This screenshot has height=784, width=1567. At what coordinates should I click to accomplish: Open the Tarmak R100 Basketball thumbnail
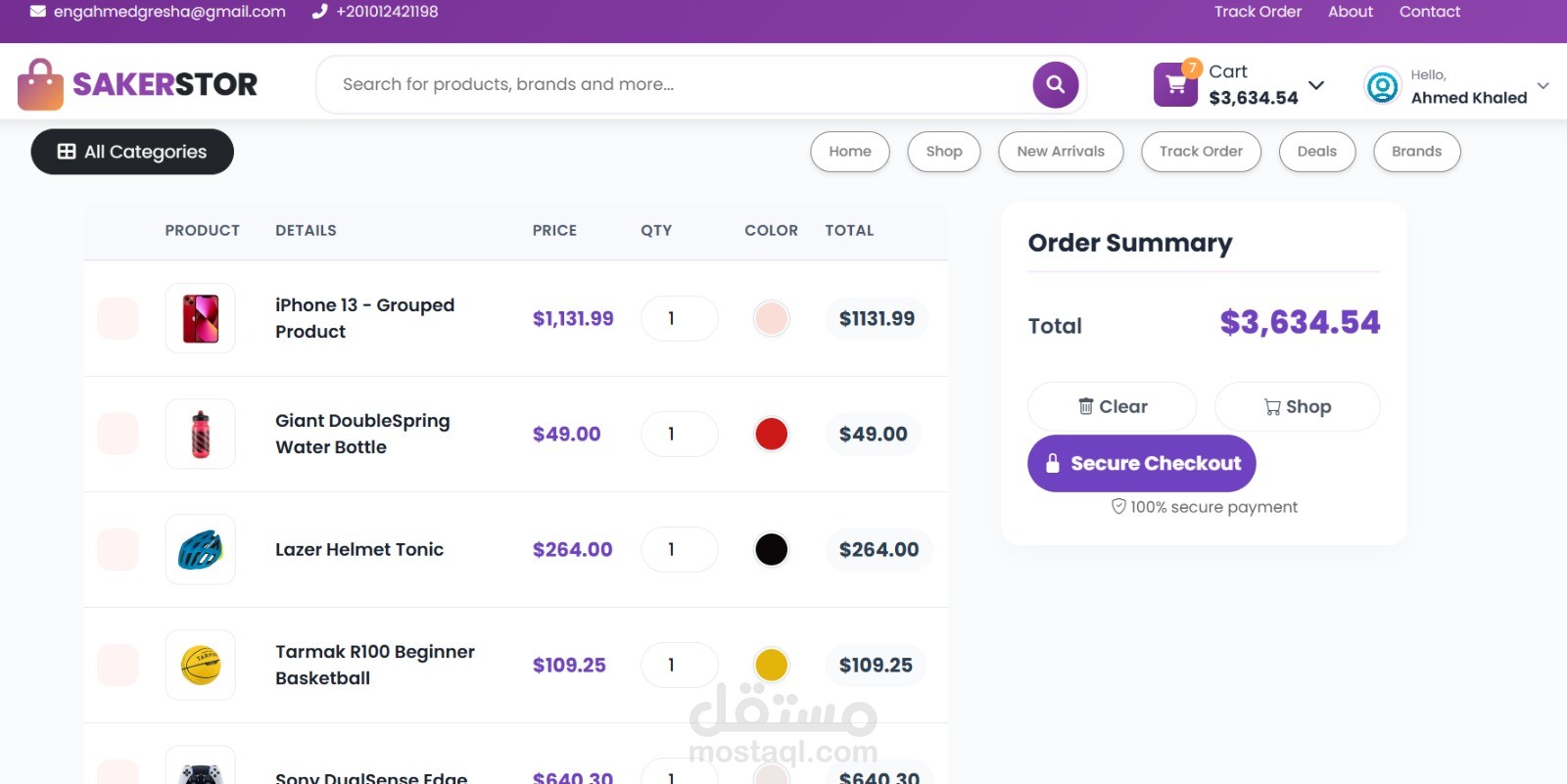(x=201, y=665)
